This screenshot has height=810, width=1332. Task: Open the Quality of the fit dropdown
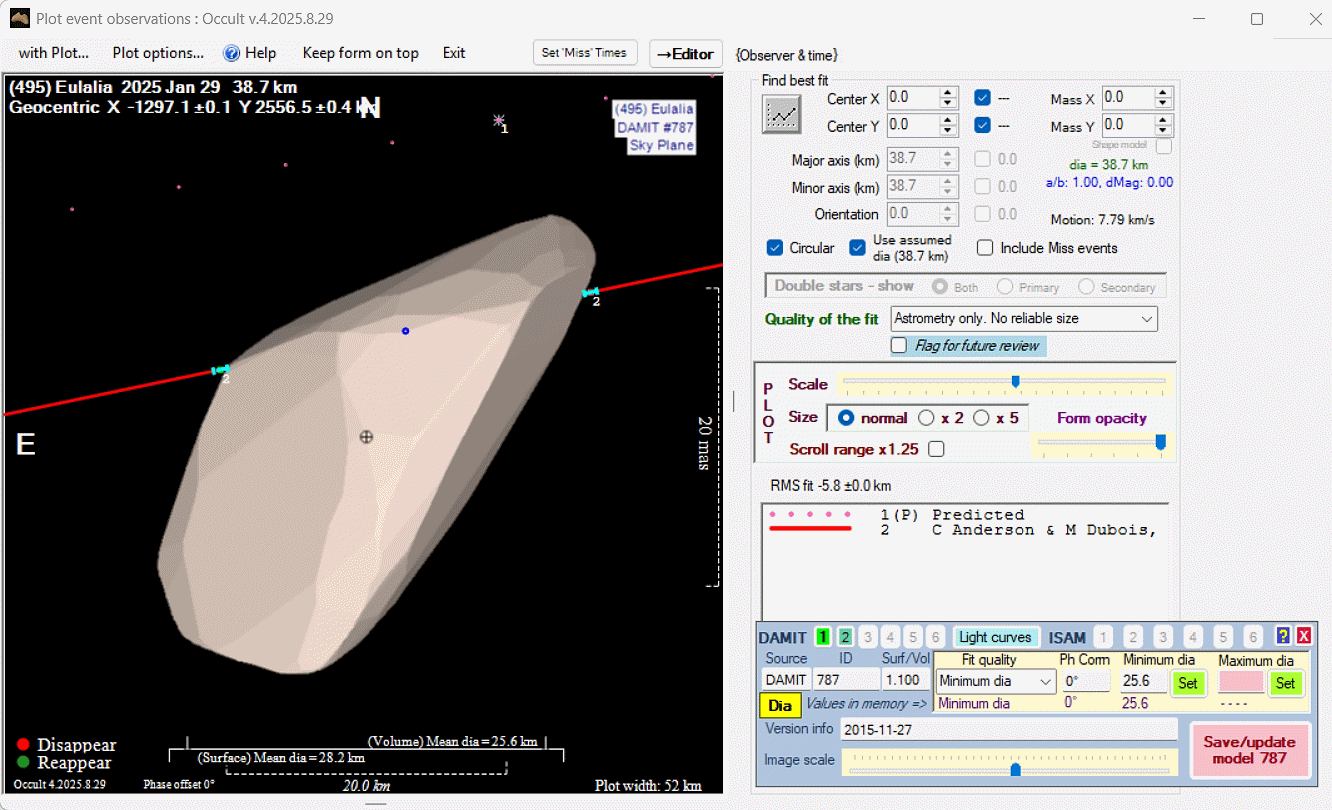click(x=1146, y=319)
